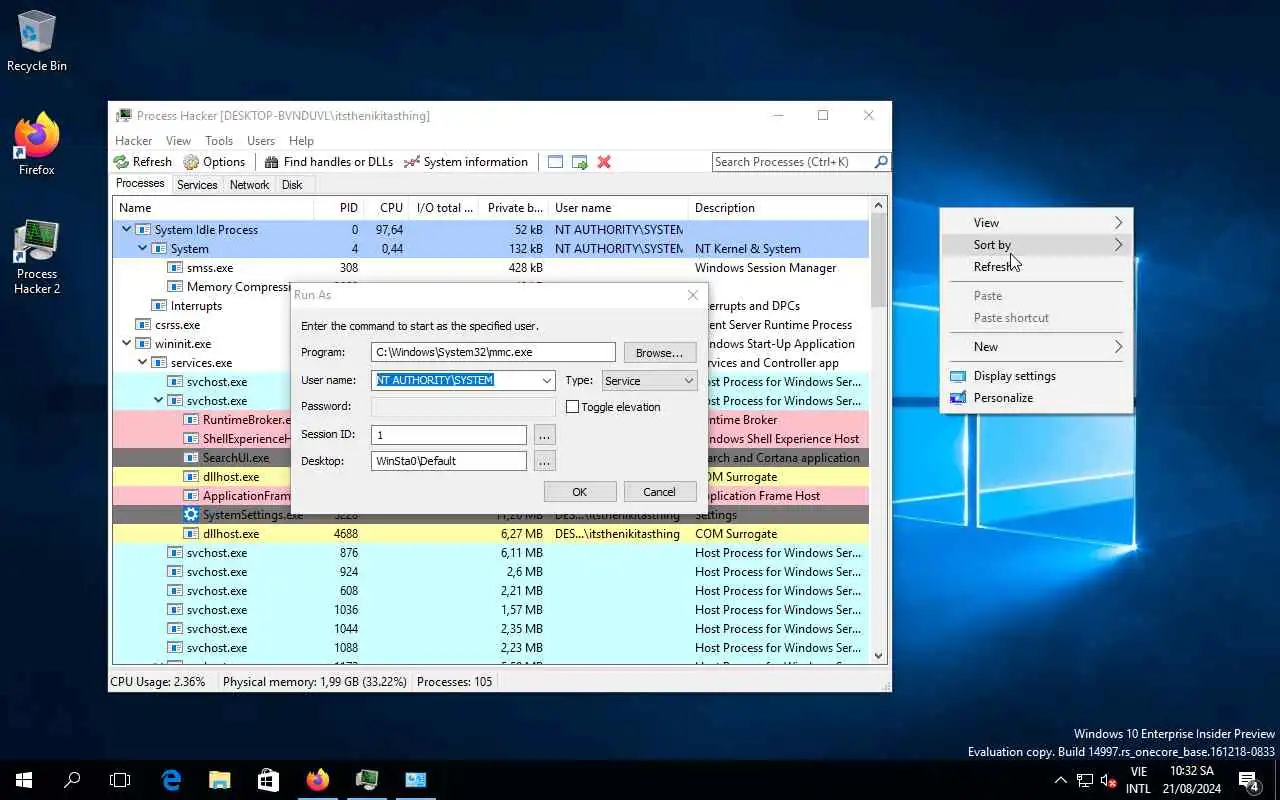Open the Help menu in Process Hacker
The width and height of the screenshot is (1280, 800).
[301, 141]
